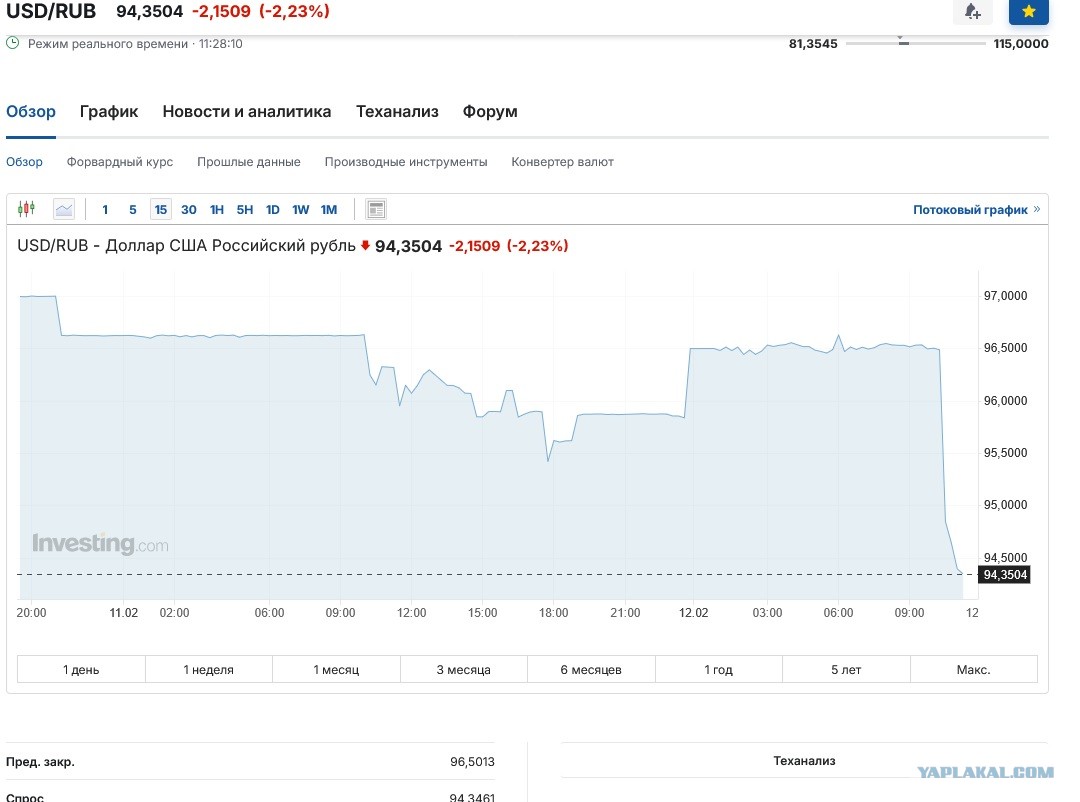Screen dimensions: 1080x802
Task: Open the chart table view icon
Action: click(x=376, y=209)
